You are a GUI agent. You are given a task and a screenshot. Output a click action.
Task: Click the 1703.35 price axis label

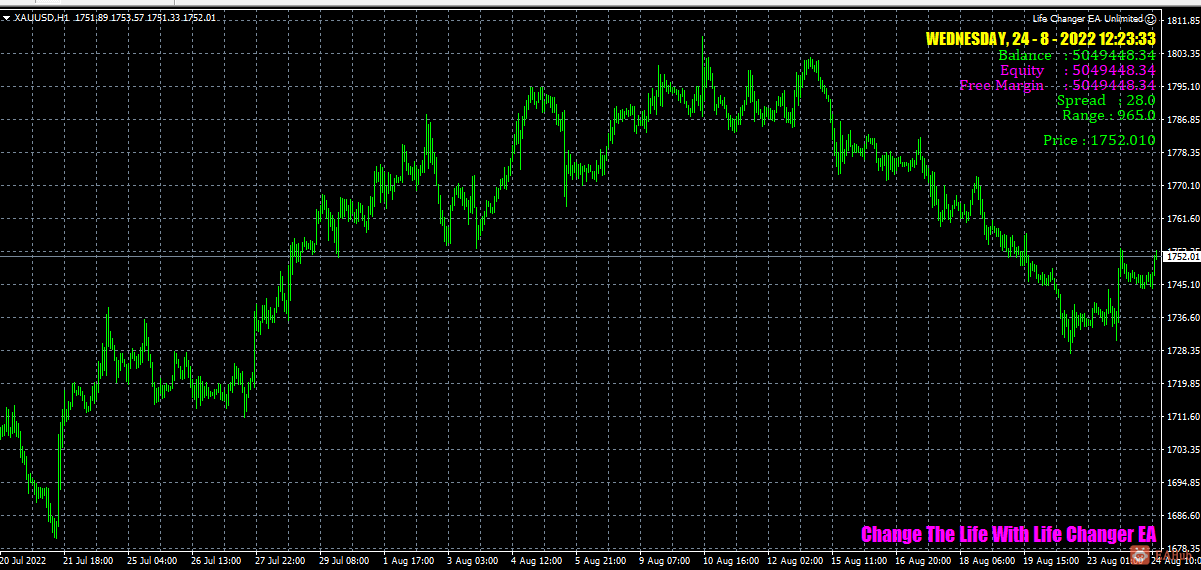[x=1182, y=449]
